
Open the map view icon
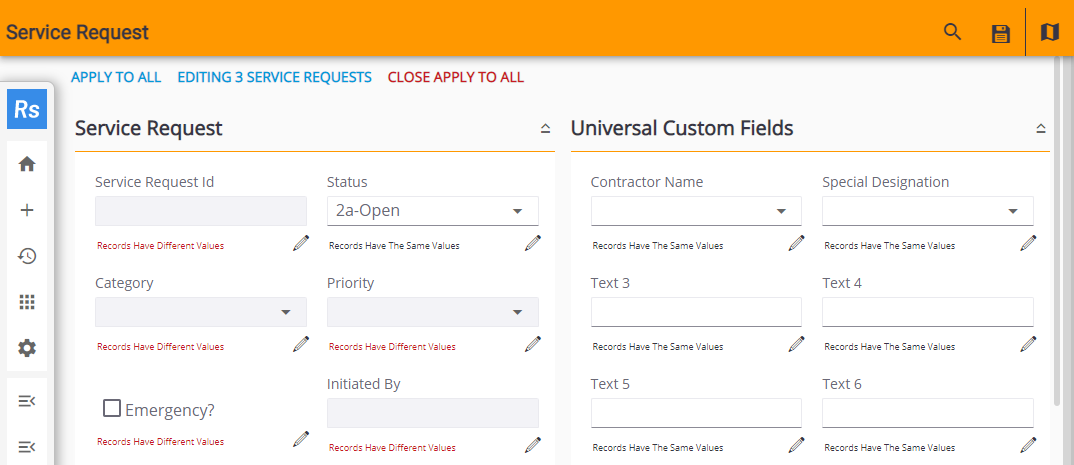[1049, 32]
